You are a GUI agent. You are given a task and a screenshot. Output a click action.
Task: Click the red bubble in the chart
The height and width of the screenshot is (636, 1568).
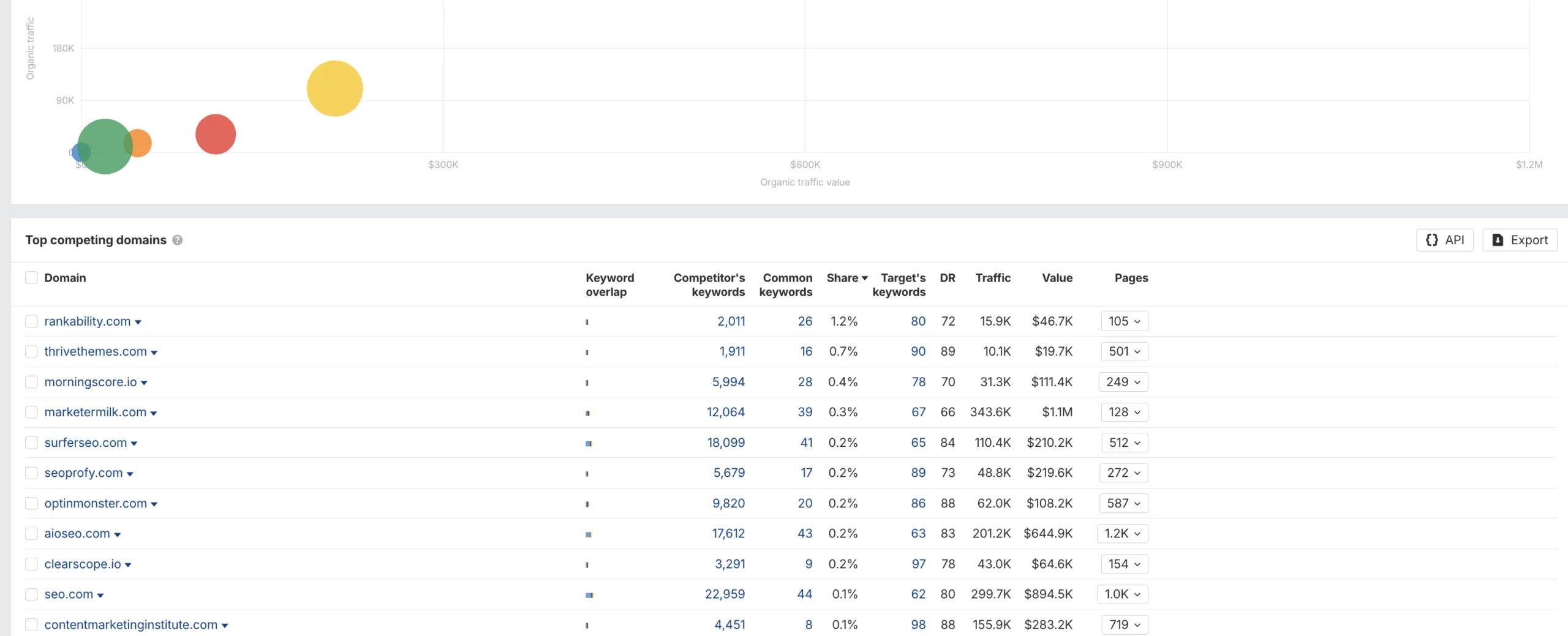click(216, 134)
